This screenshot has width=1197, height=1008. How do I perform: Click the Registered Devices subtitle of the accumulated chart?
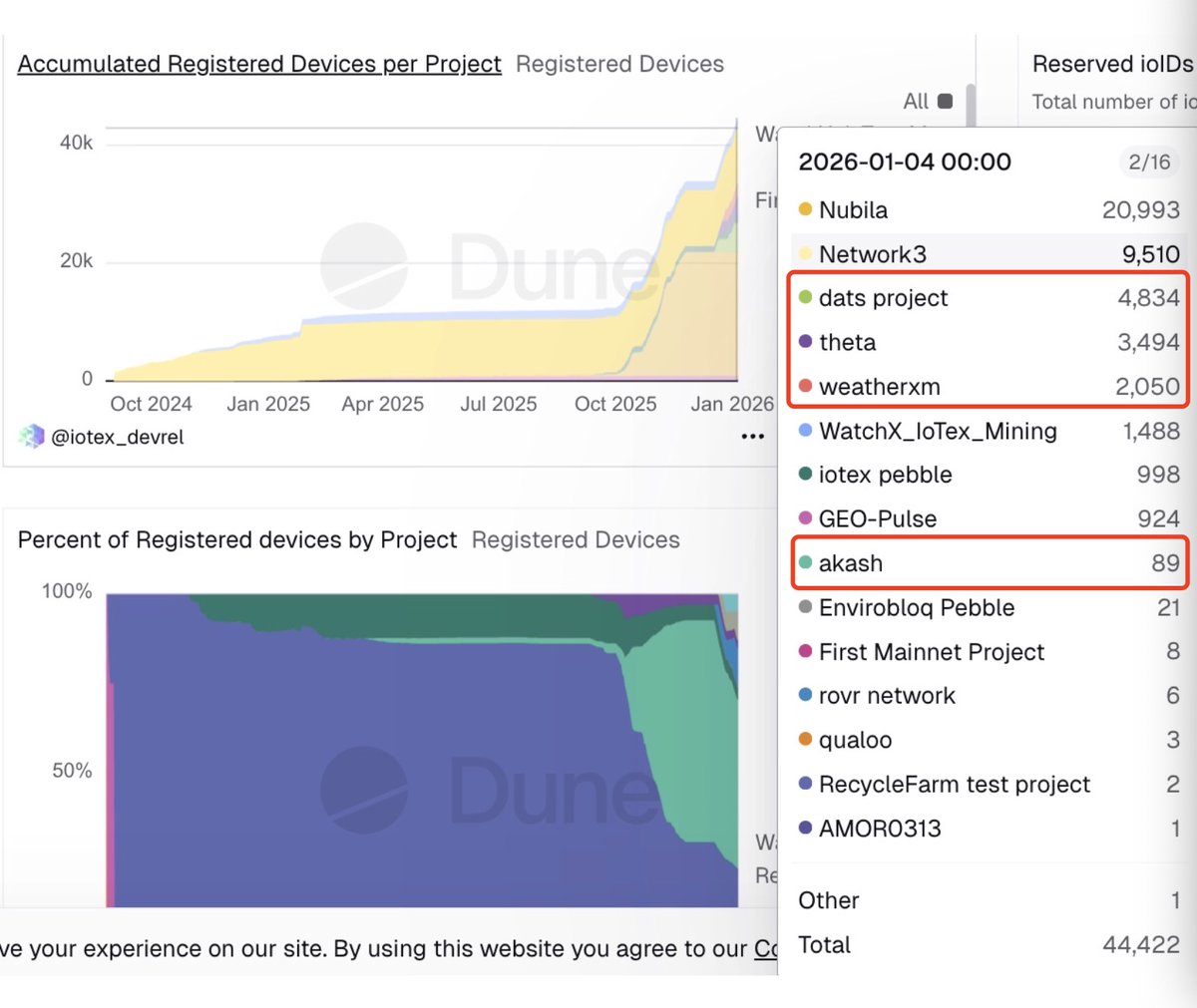coord(619,64)
